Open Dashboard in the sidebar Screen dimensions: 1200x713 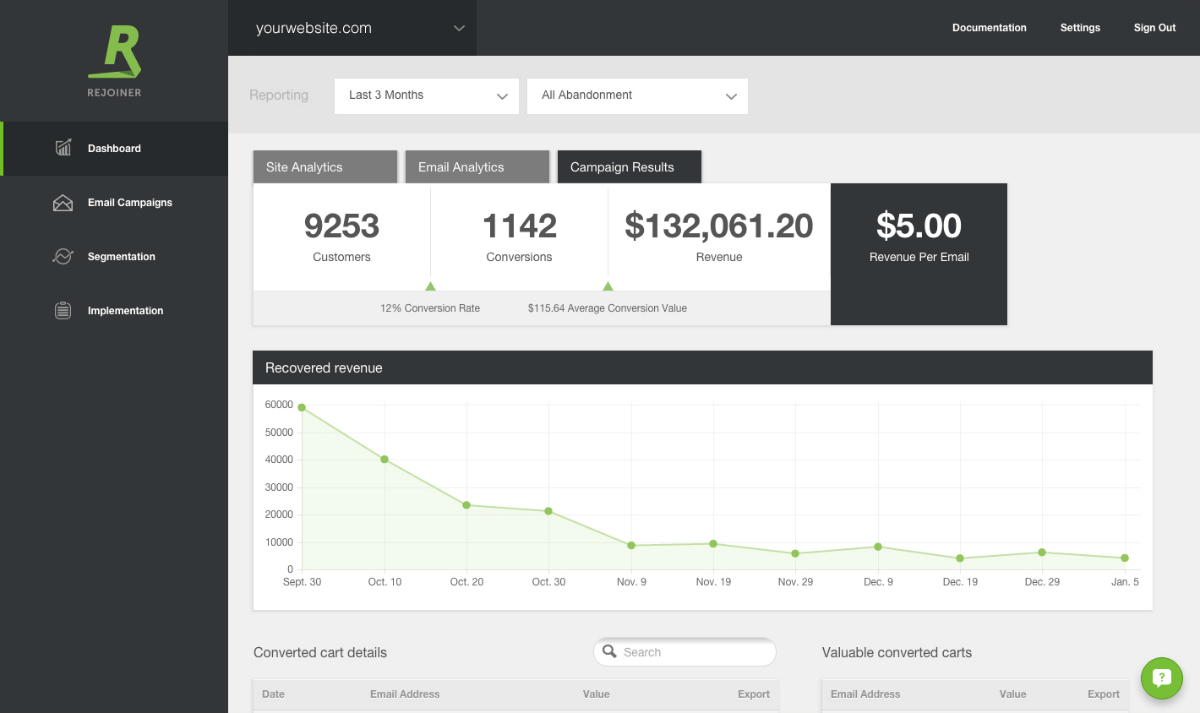click(114, 149)
